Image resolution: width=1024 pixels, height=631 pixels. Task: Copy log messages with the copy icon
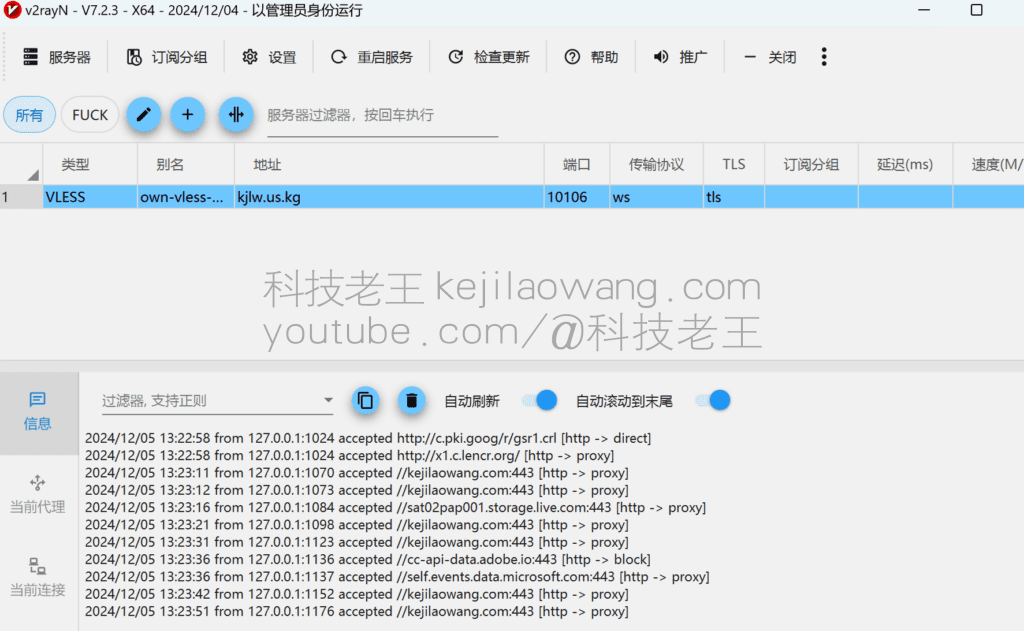366,401
